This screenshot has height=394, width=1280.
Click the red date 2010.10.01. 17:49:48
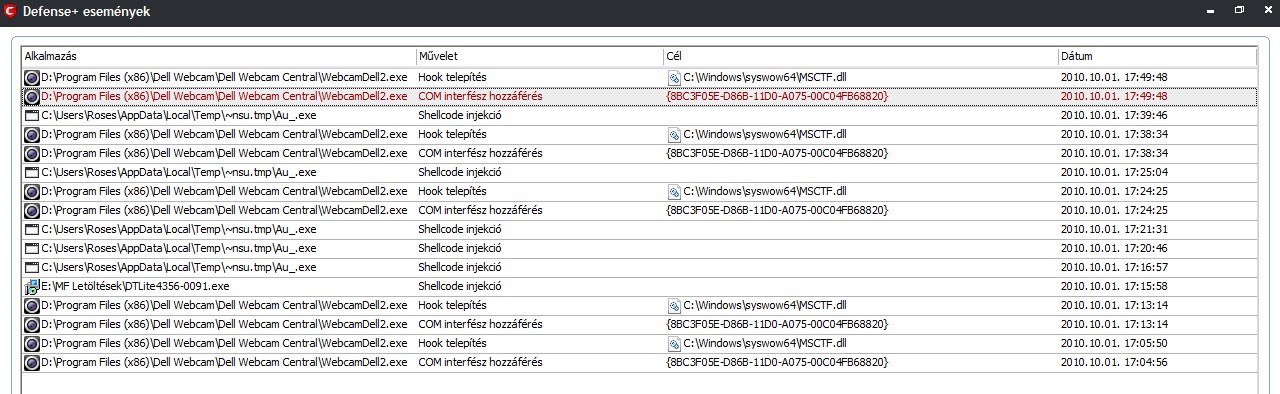[1114, 96]
